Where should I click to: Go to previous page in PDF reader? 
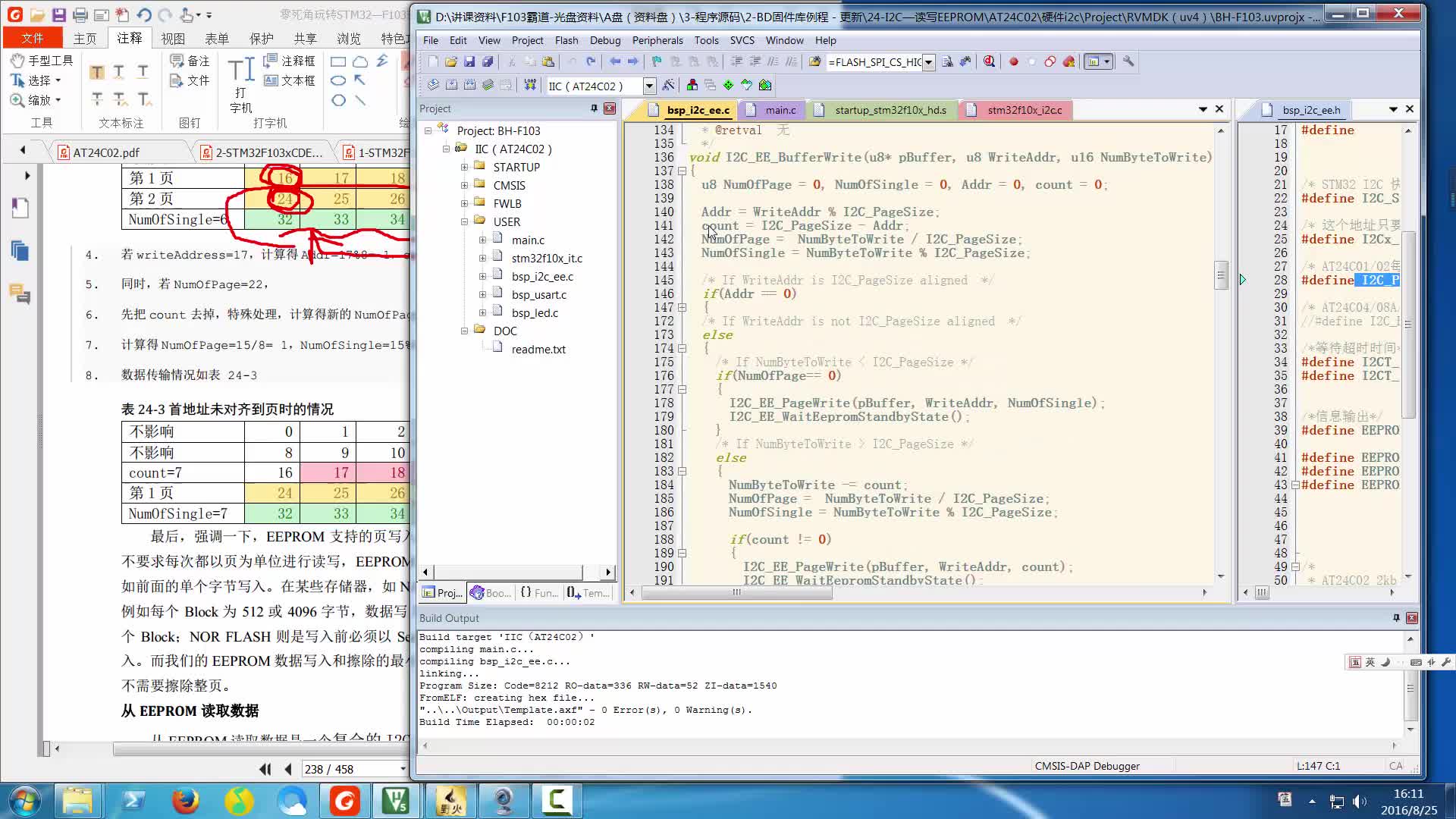pyautogui.click(x=288, y=769)
